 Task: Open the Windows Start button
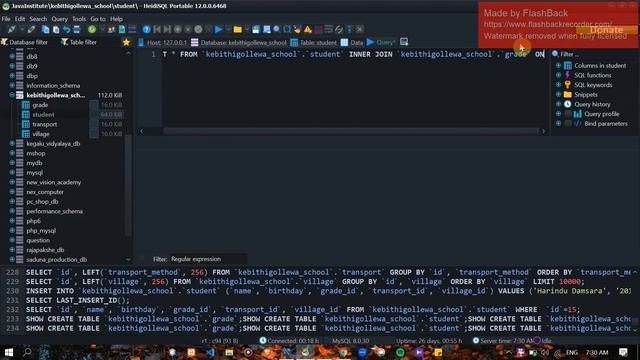8,352
